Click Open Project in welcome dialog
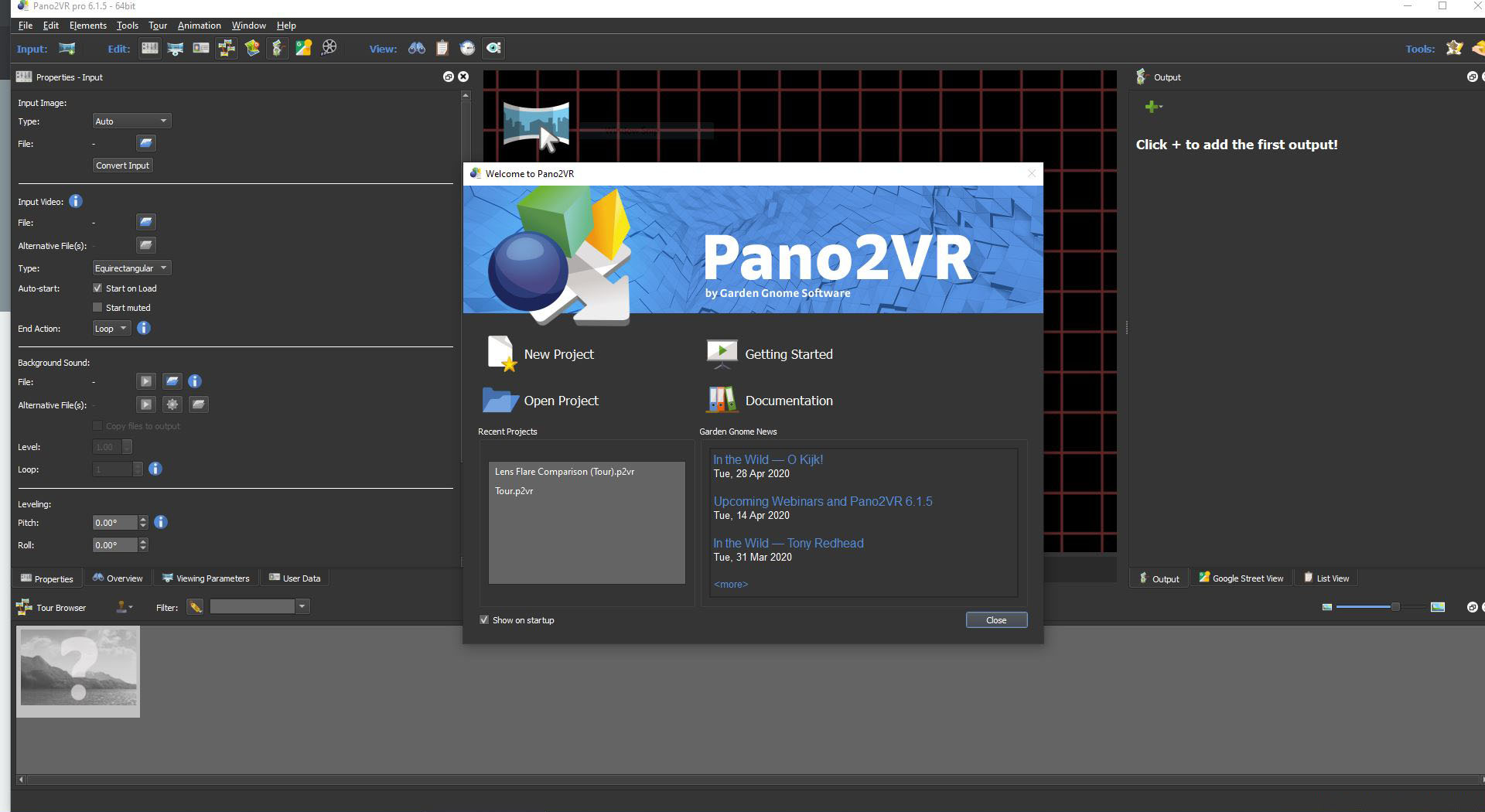The image size is (1485, 812). 541,401
